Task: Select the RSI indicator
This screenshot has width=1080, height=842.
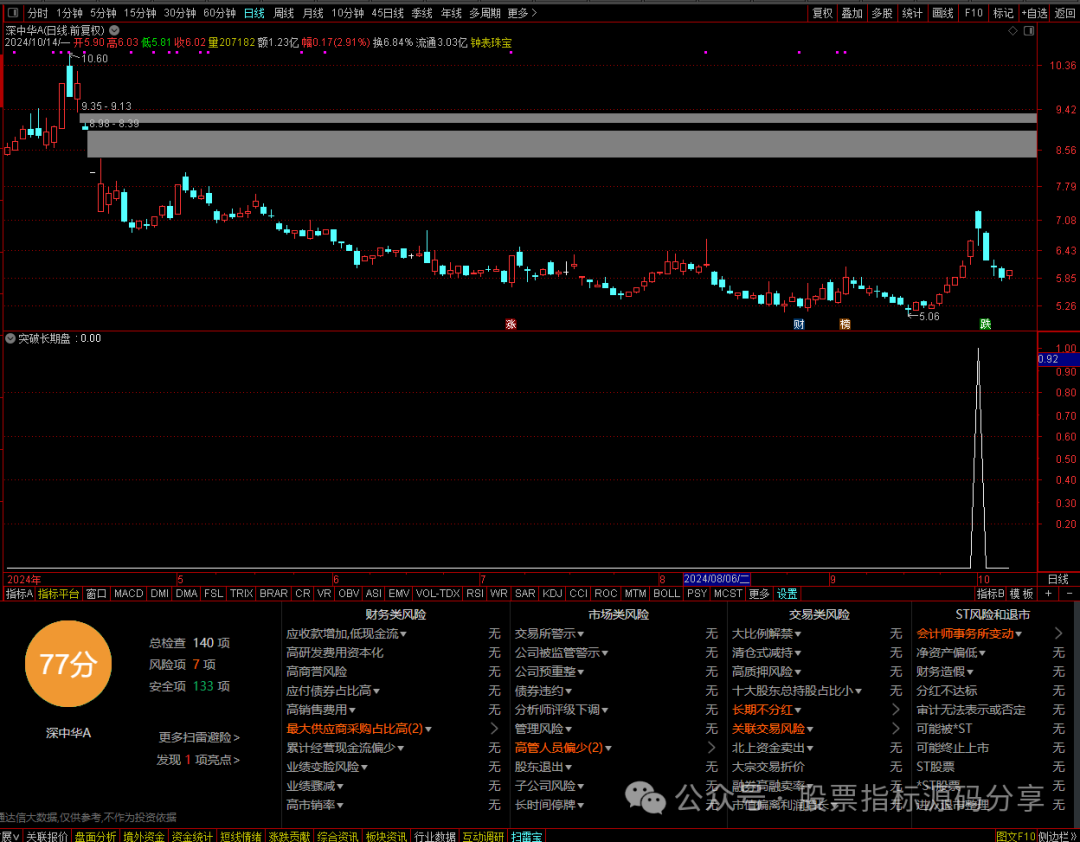Action: (475, 593)
